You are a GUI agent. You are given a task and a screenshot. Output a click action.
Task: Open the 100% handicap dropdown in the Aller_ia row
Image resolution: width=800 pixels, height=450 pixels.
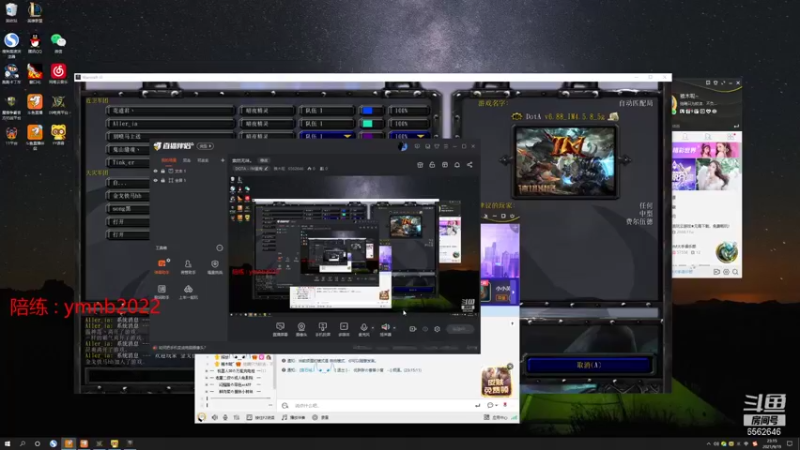(x=409, y=123)
